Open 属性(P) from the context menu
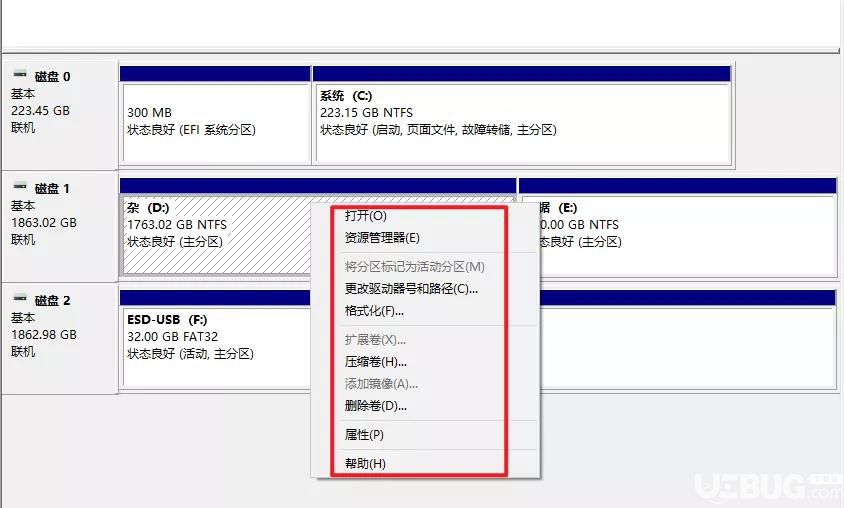The width and height of the screenshot is (844, 508). point(364,435)
